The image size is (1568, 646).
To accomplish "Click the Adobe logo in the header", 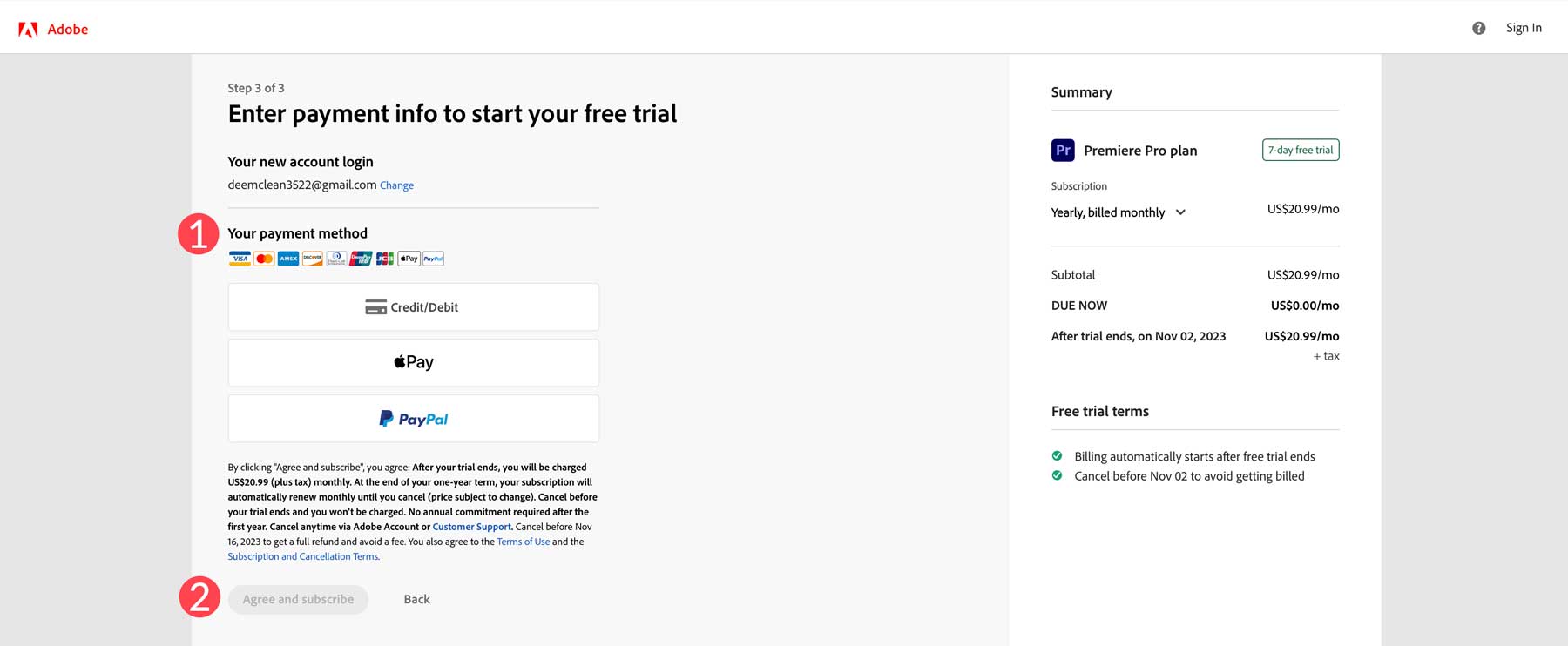I will tap(53, 30).
